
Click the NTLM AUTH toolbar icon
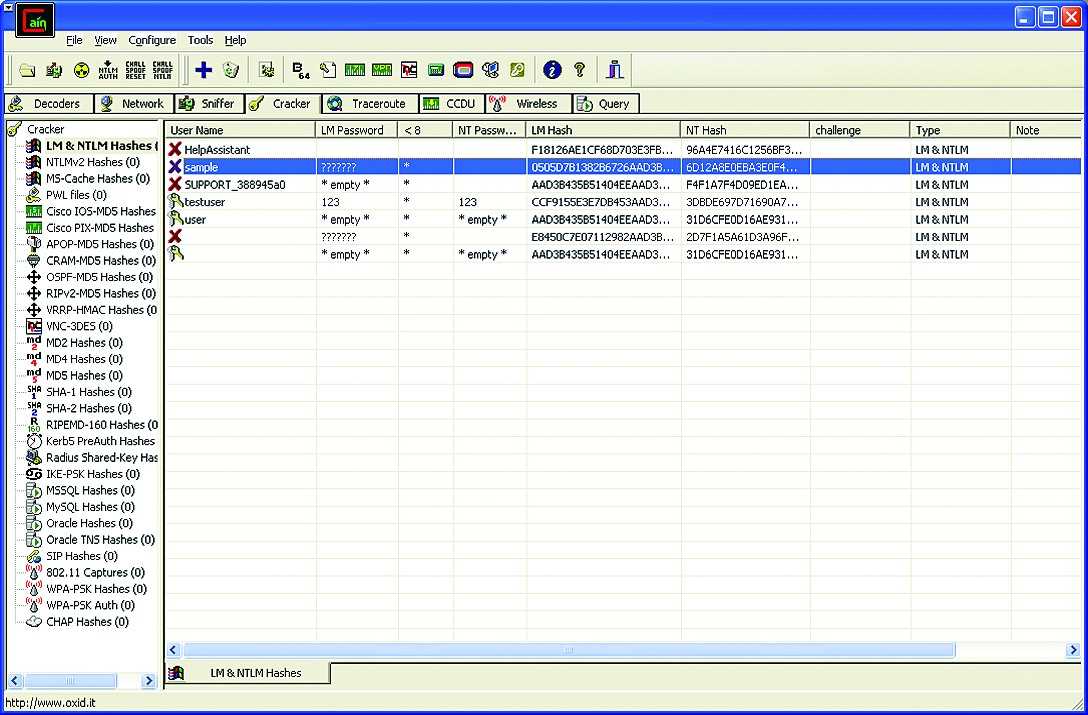click(109, 70)
